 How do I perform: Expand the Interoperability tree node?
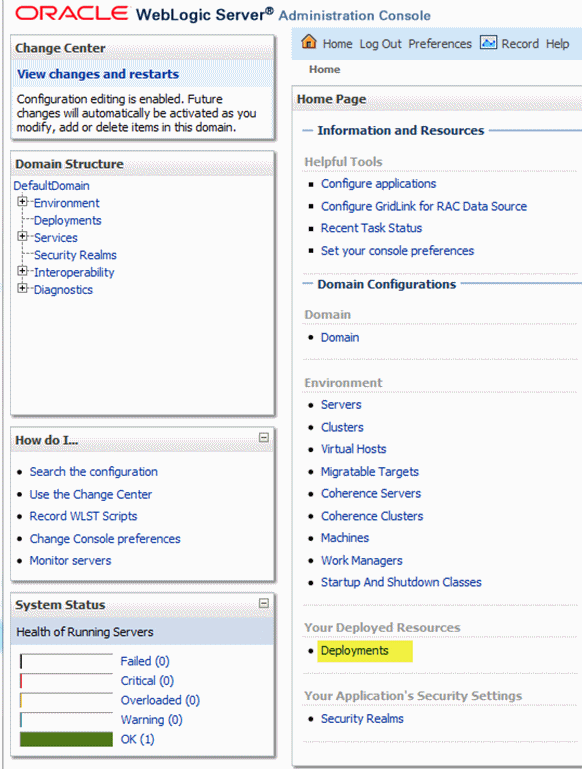click(x=22, y=271)
